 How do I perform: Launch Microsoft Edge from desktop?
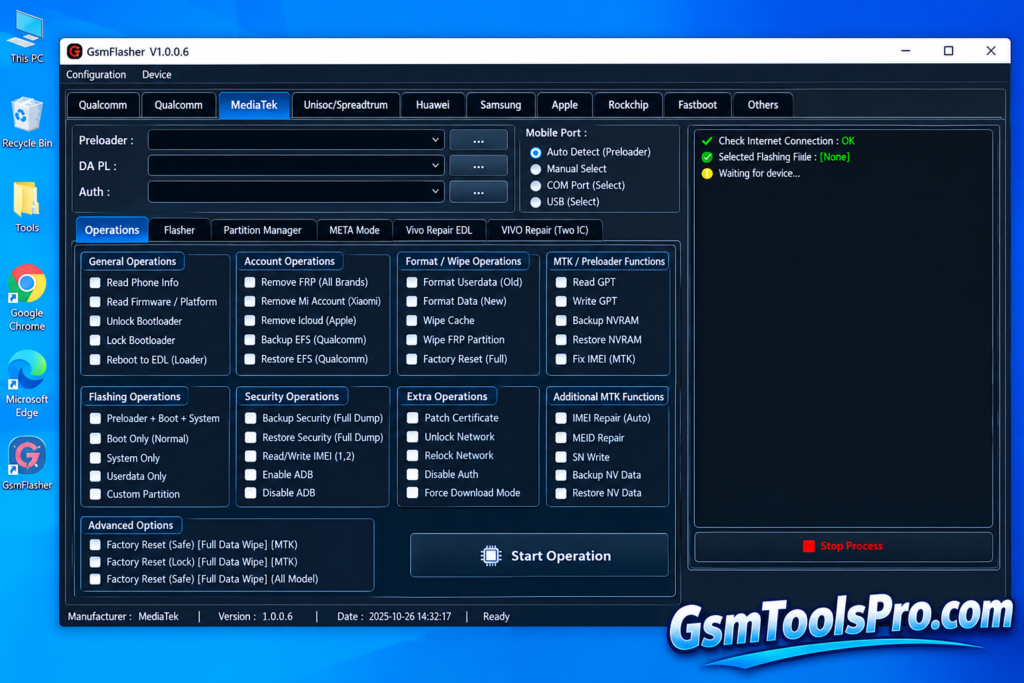pyautogui.click(x=27, y=384)
